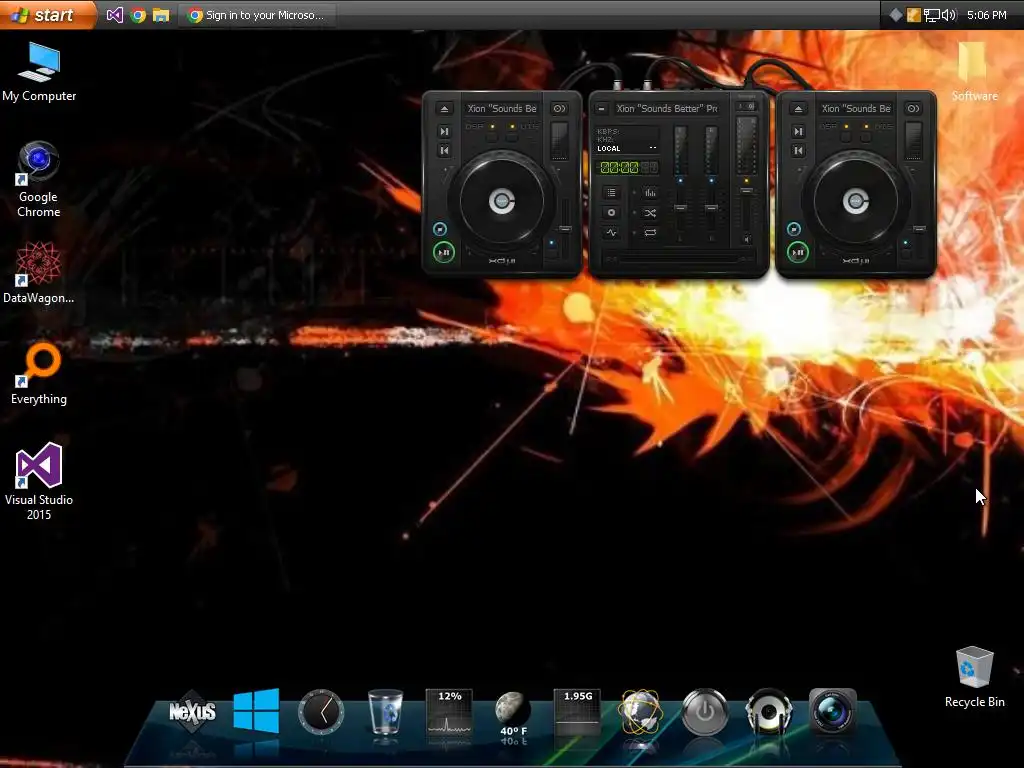Screen dimensions: 1024x768
Task: Click the play/pause button on left deck
Action: point(444,252)
